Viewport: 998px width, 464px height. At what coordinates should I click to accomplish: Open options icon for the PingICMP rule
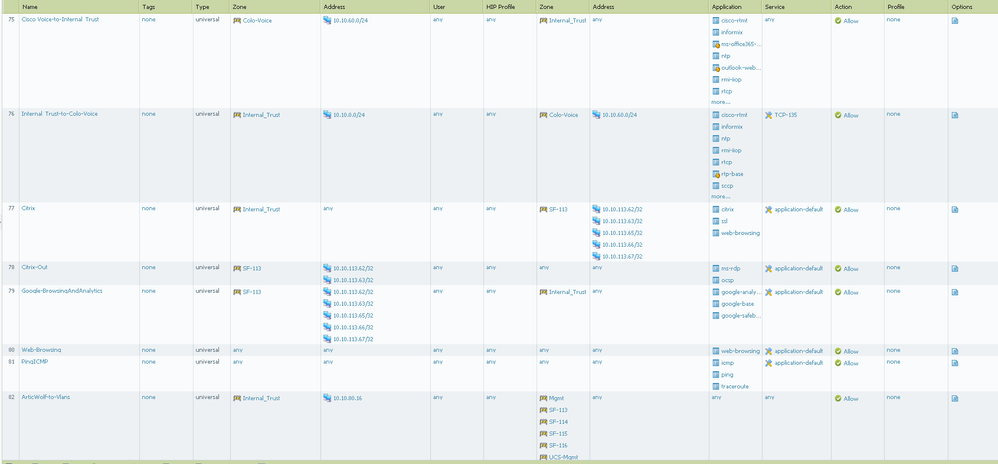coord(955,363)
